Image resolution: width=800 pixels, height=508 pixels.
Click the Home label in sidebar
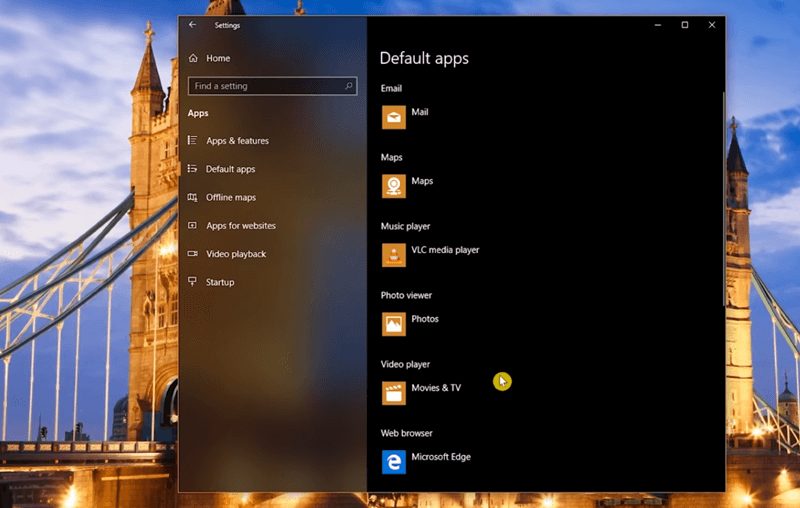click(218, 58)
